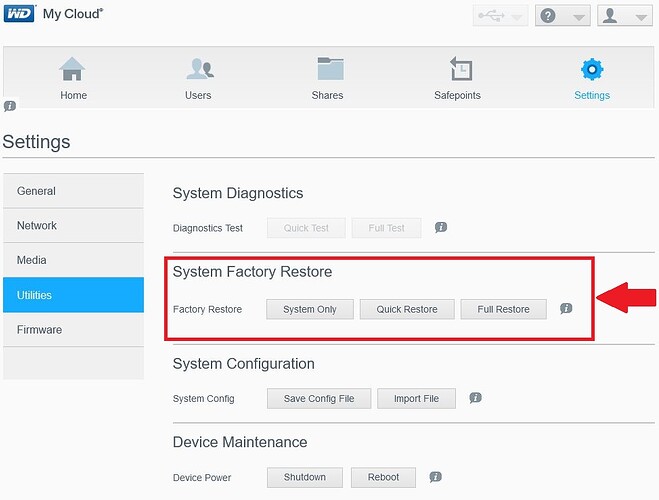This screenshot has width=659, height=500.
Task: Open the help question mark icon
Action: pos(548,16)
